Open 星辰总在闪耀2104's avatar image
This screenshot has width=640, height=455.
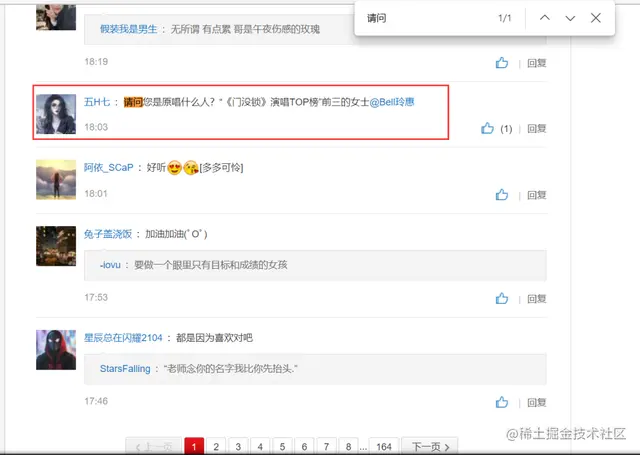point(56,350)
